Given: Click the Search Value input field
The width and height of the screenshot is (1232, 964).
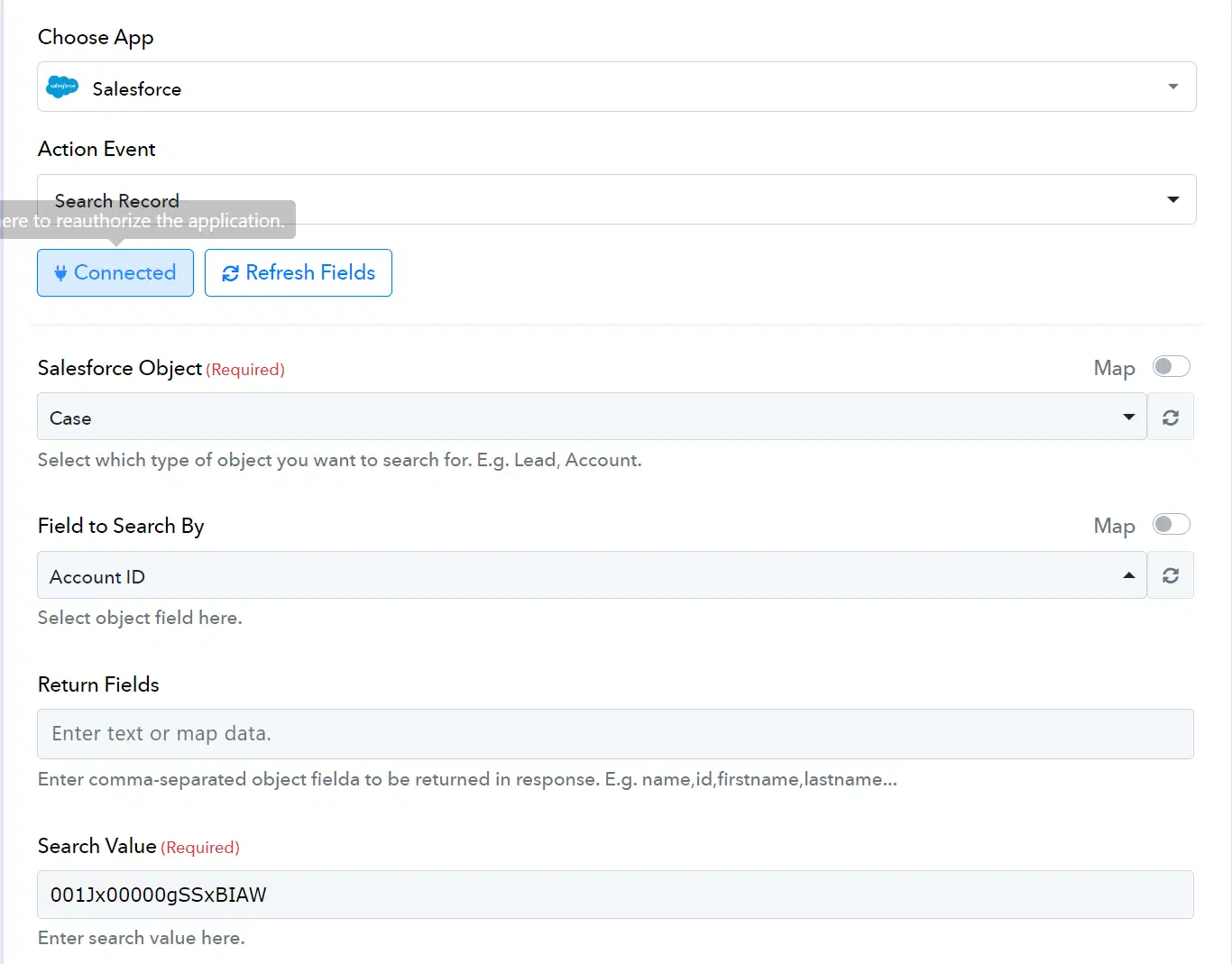Looking at the screenshot, I should coord(615,895).
